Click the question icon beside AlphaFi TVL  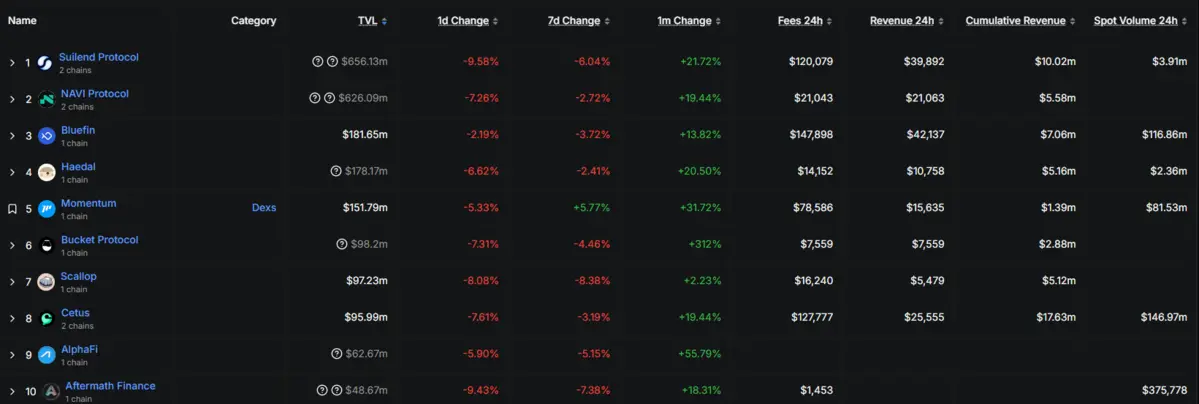pos(335,354)
